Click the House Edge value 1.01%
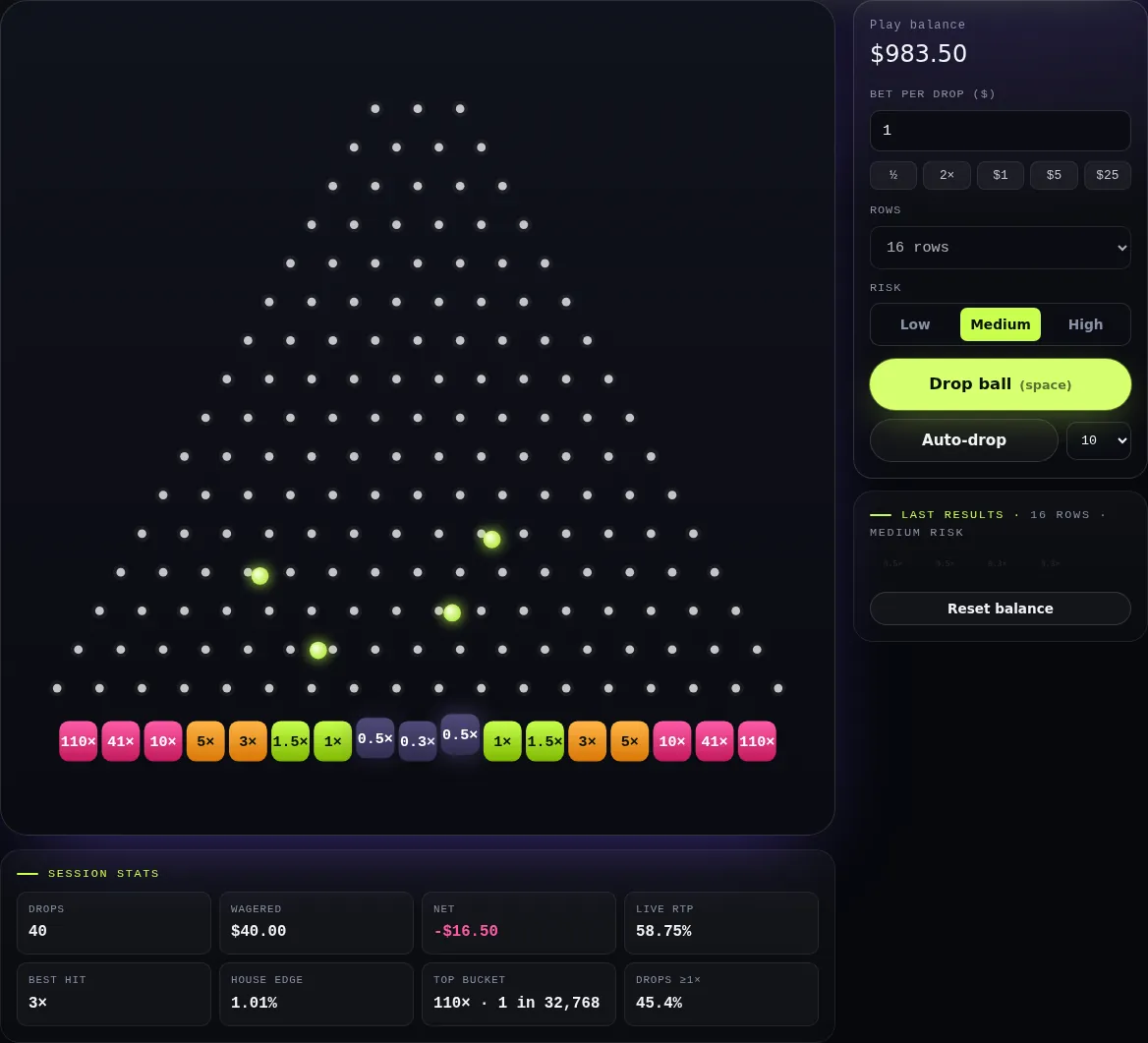The width and height of the screenshot is (1148, 1043). pos(254,1002)
